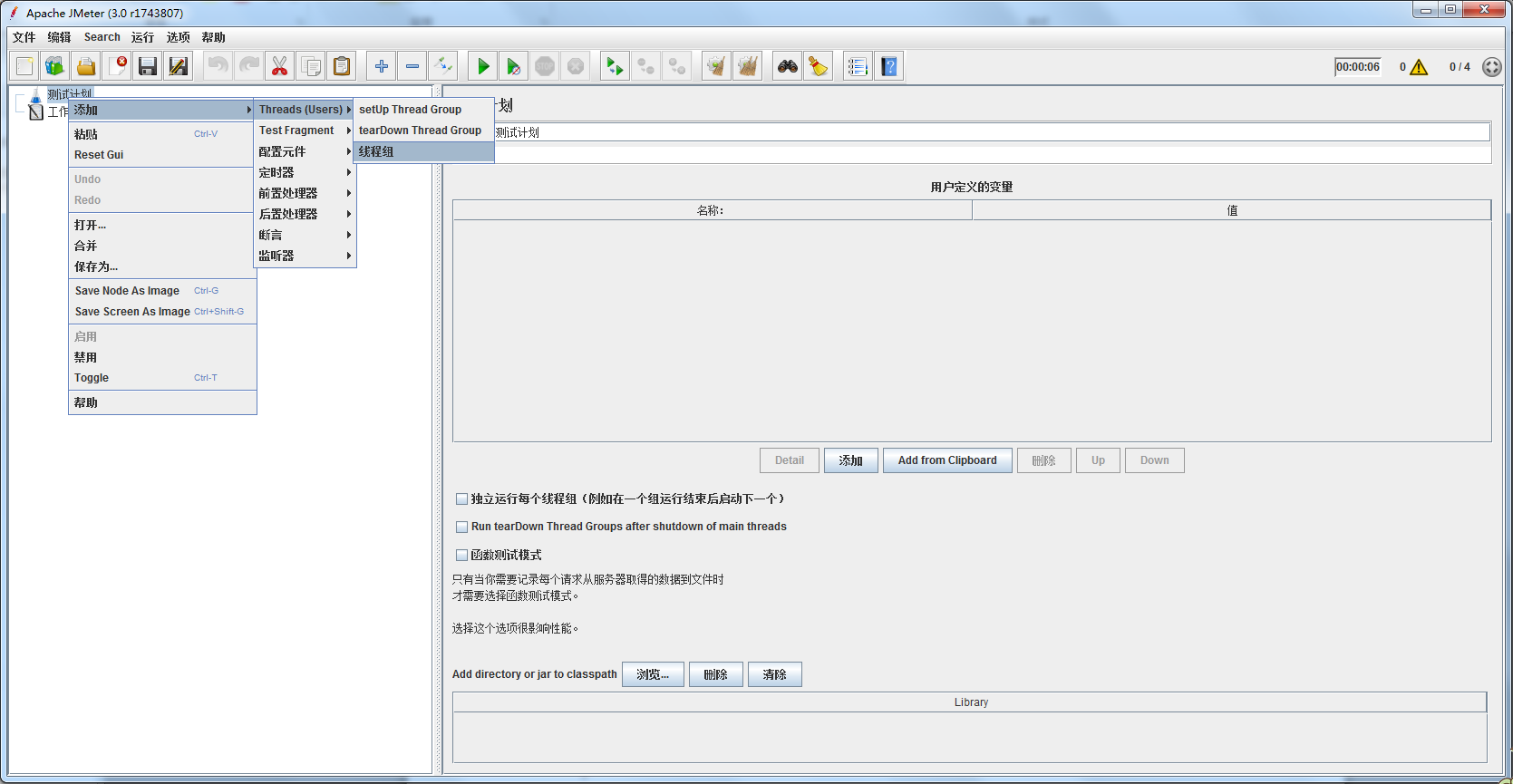Click the 清除 classpath button
1513x784 pixels.
coord(775,674)
